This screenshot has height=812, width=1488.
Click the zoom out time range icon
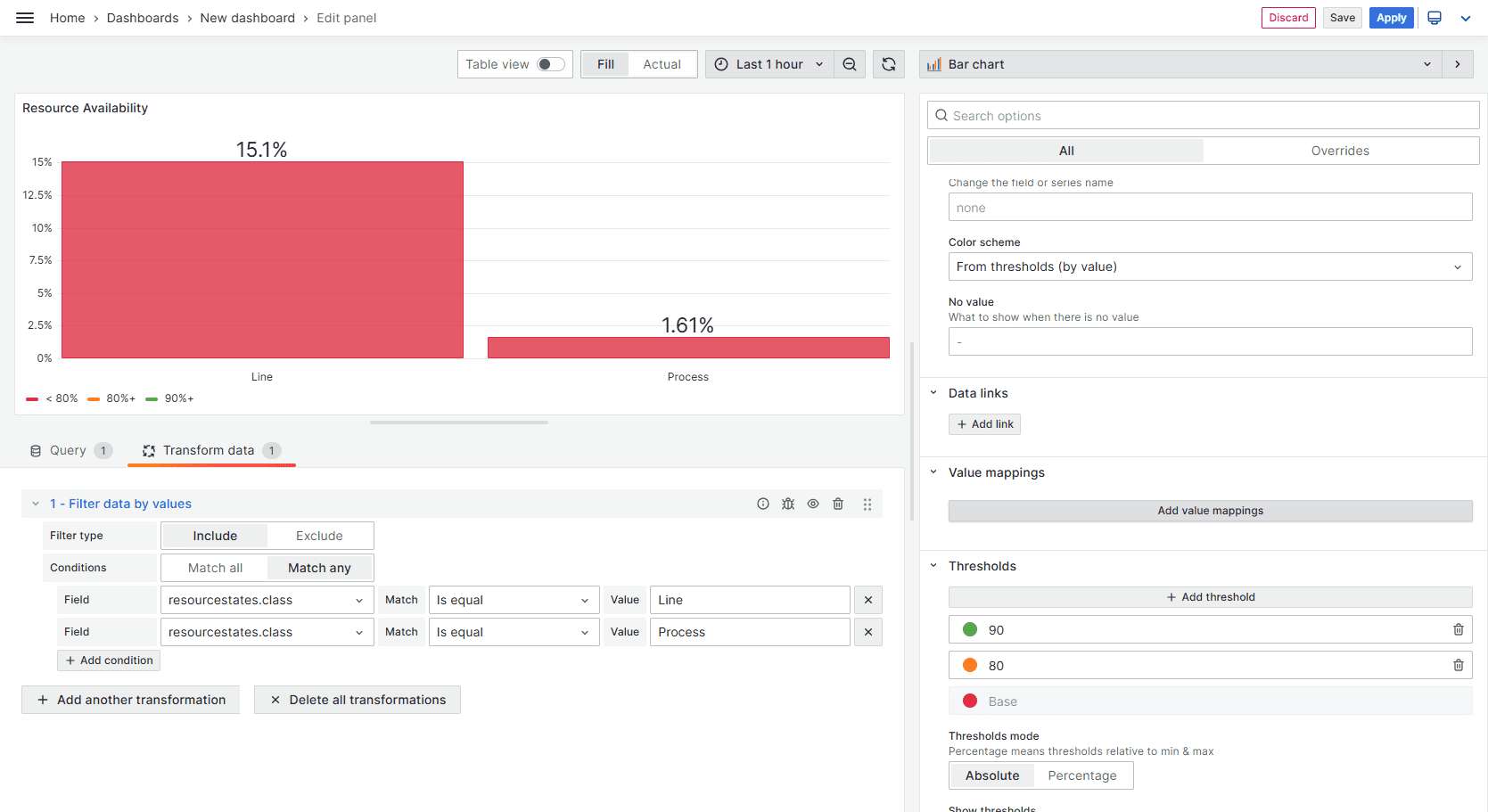click(850, 64)
